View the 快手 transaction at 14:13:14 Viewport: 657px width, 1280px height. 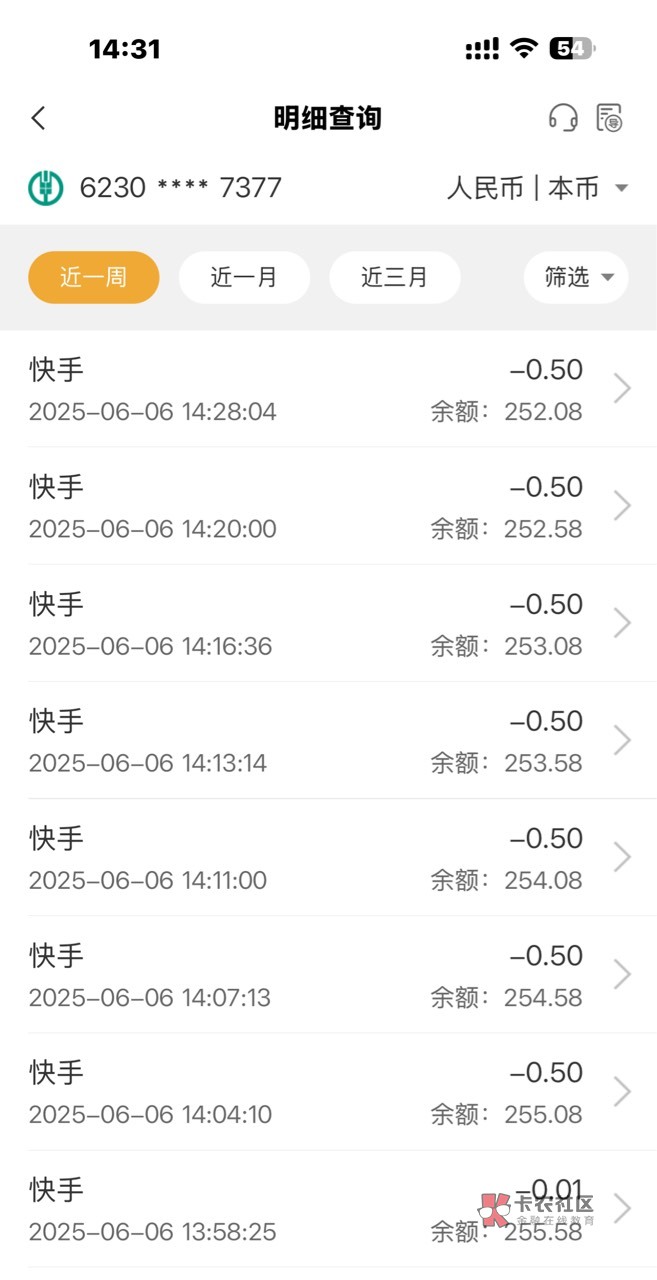[300, 740]
